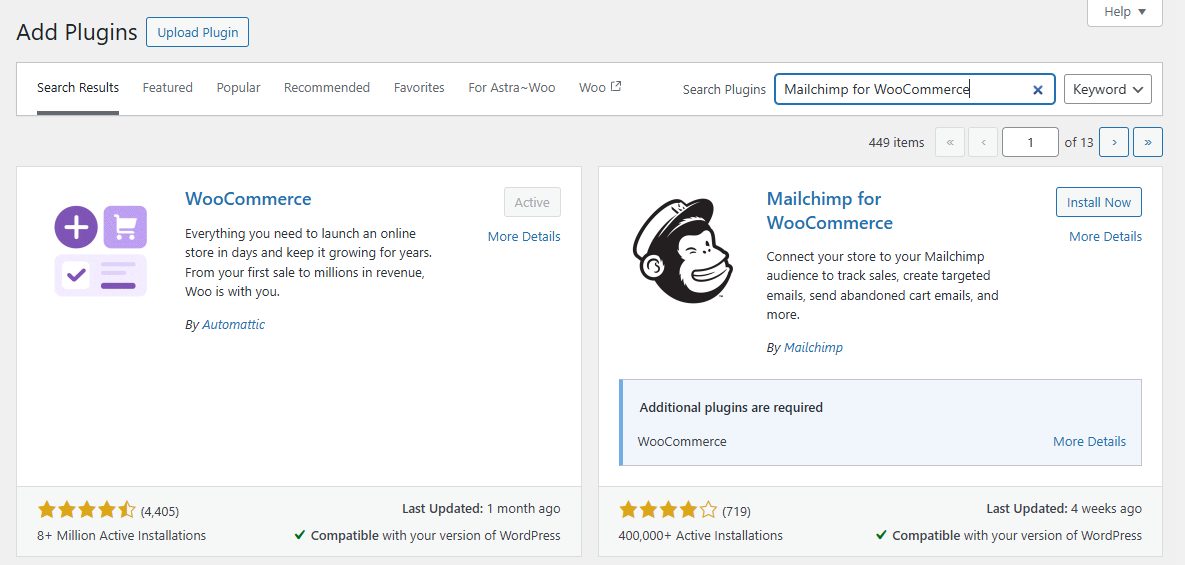1185x565 pixels.
Task: Click the WooCommerce plugin logo icon
Action: (101, 250)
